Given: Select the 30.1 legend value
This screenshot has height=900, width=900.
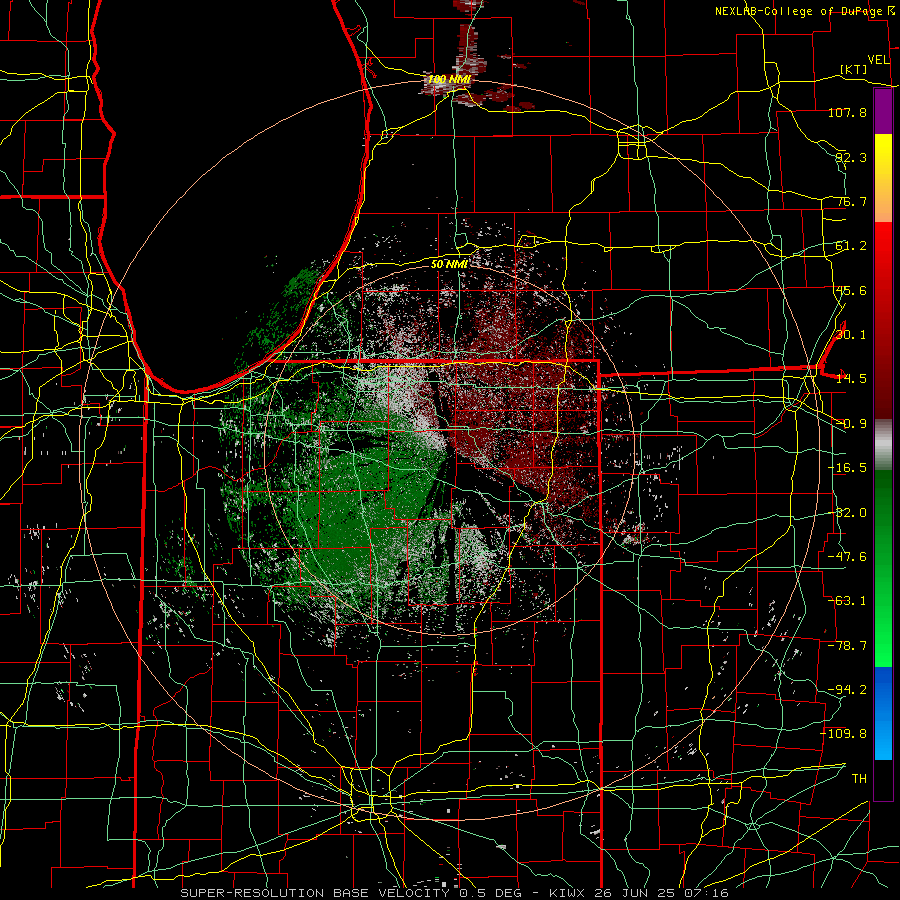Looking at the screenshot, I should [x=851, y=335].
